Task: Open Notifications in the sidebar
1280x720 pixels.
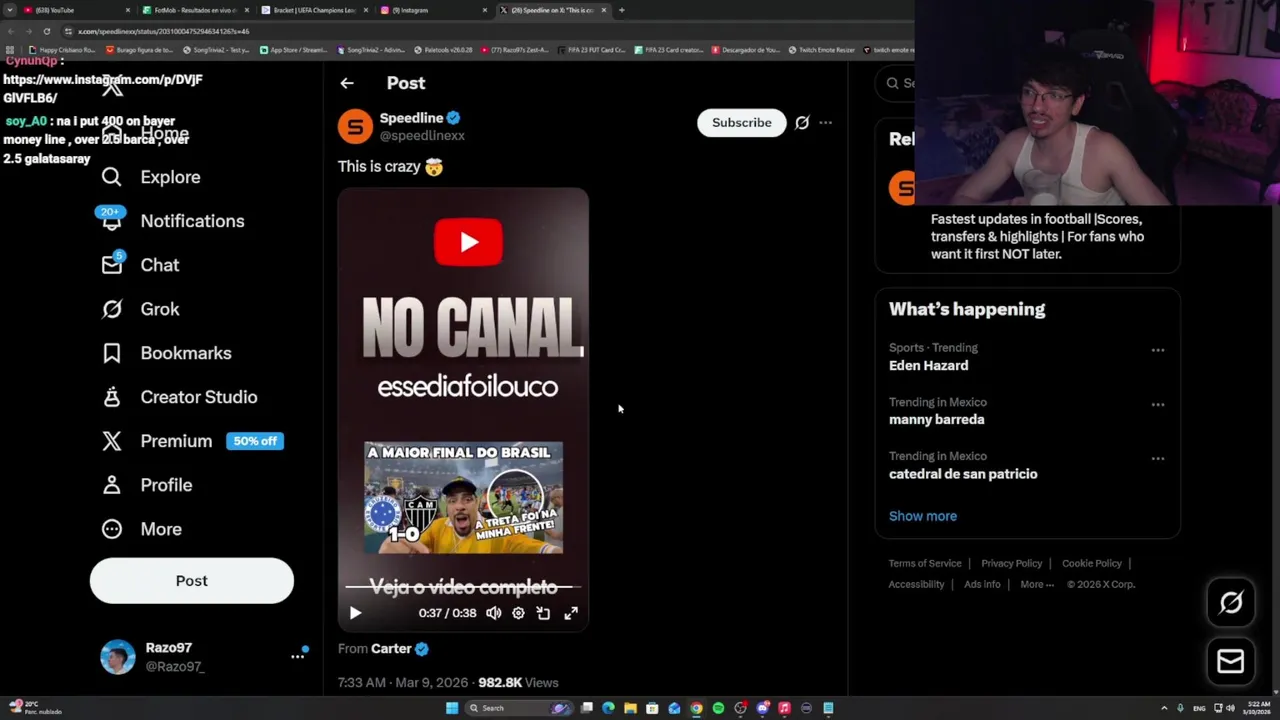Action: pyautogui.click(x=172, y=221)
